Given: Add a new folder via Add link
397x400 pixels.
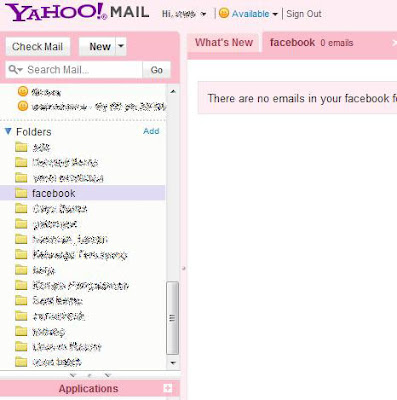Looking at the screenshot, I should coord(151,131).
